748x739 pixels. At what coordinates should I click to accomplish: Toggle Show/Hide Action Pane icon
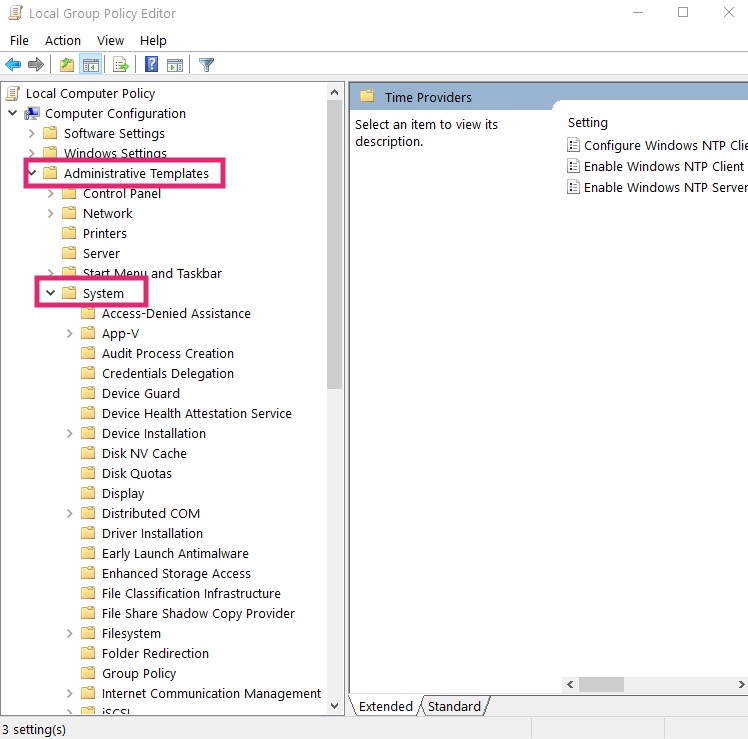(x=175, y=65)
